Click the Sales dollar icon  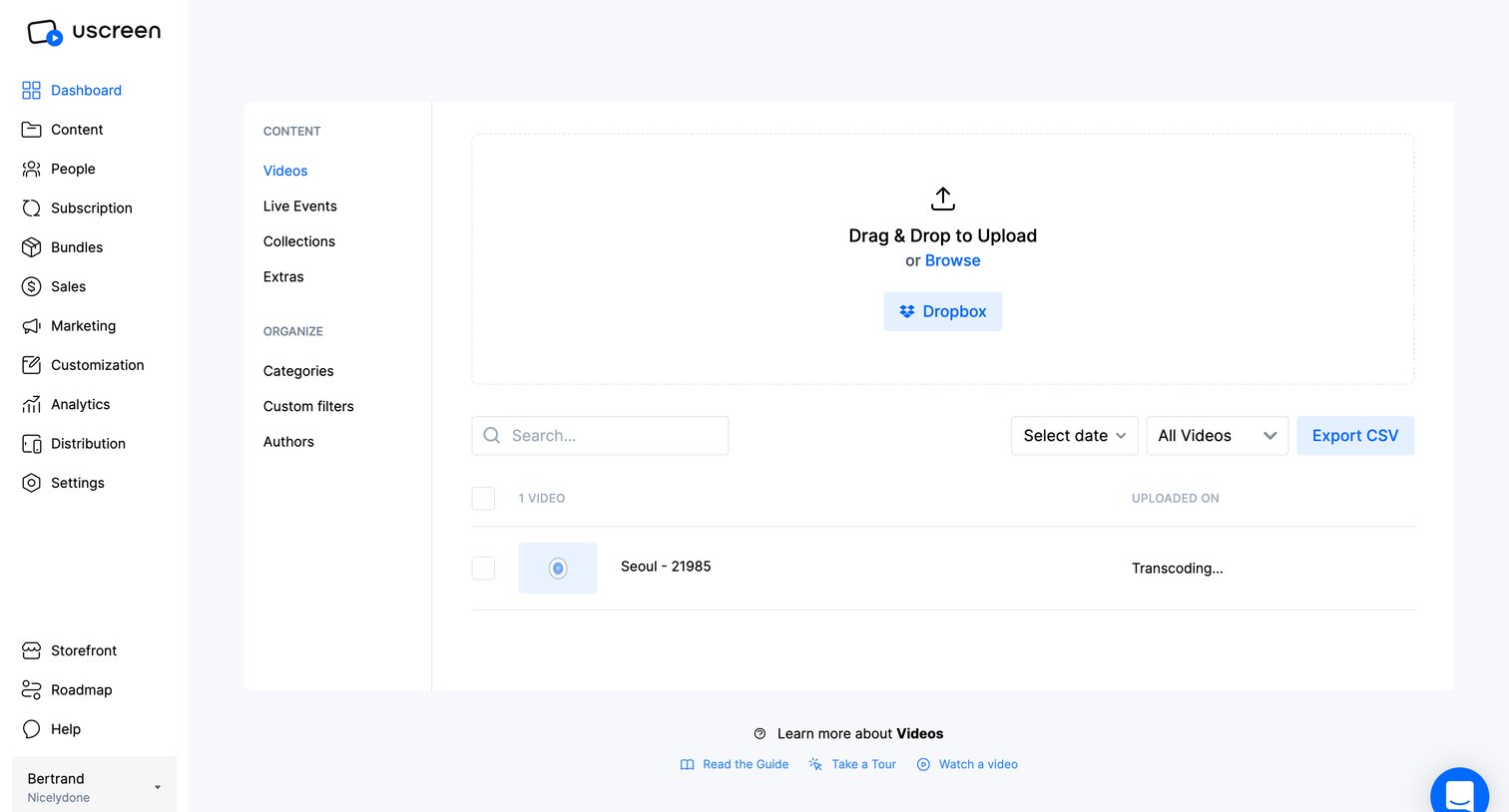coord(31,286)
